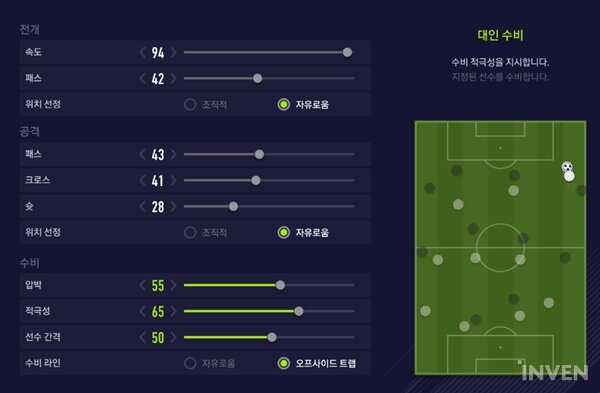This screenshot has width=600, height=393.
Task: Click the left arrow beside 속도 value 94
Action: (142, 52)
